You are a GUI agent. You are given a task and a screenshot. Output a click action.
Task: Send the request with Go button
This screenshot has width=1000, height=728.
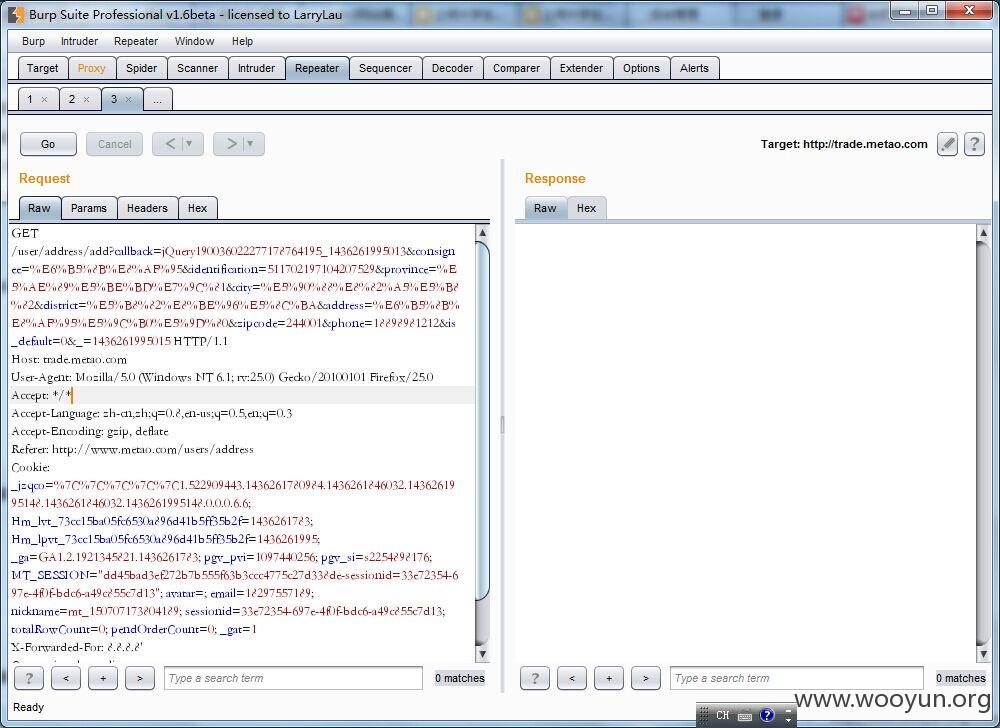click(x=48, y=144)
